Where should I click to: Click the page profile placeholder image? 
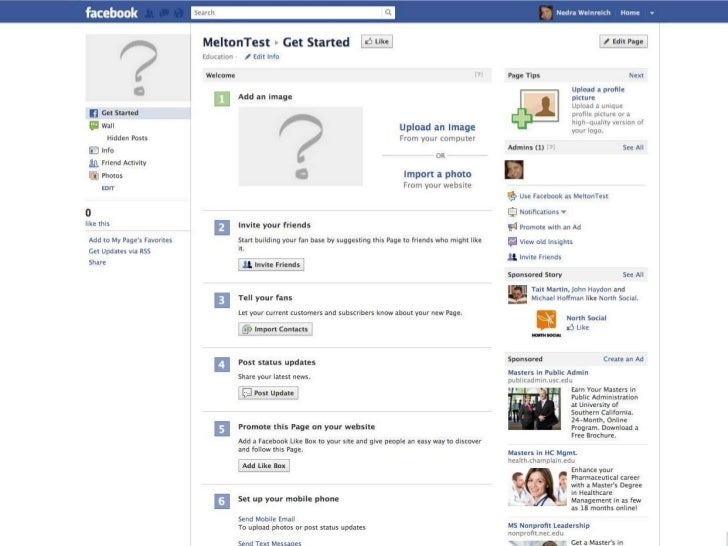point(138,68)
